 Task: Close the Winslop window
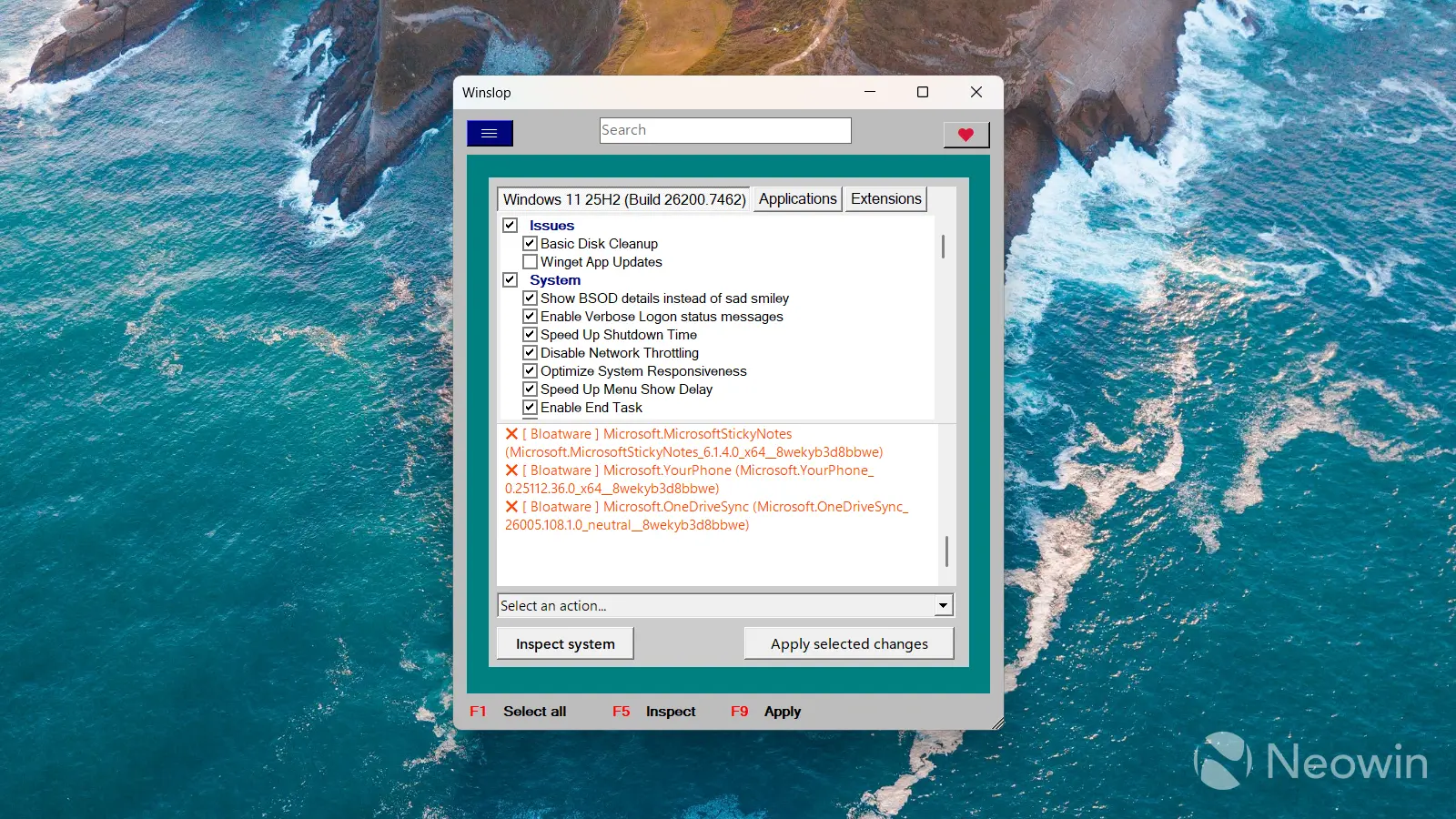tap(976, 92)
